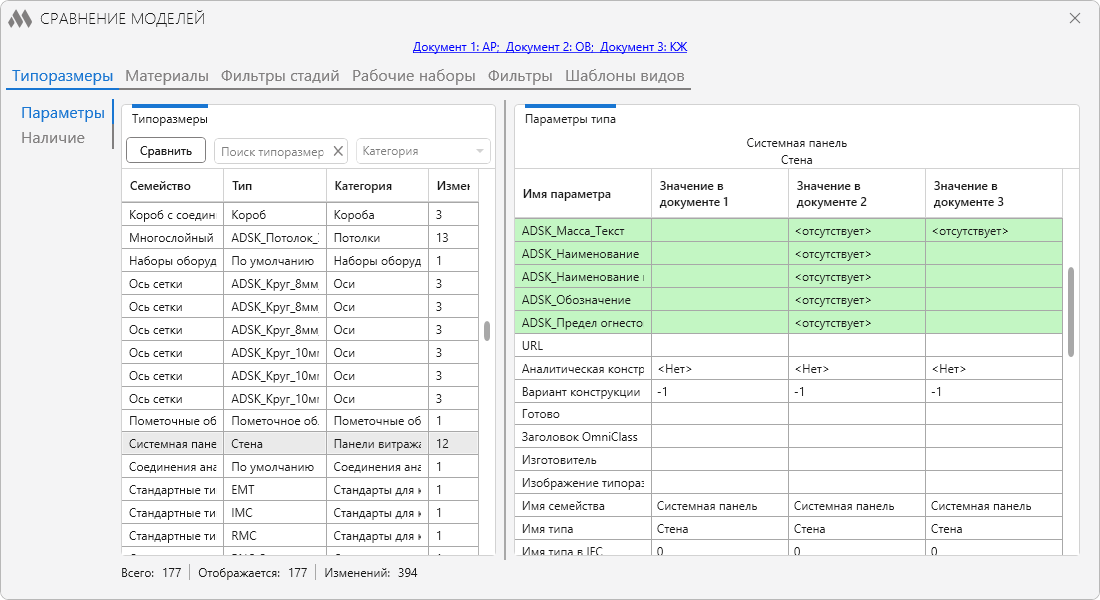Select the EMT type row
Screen dimensions: 1100x600
point(300,490)
